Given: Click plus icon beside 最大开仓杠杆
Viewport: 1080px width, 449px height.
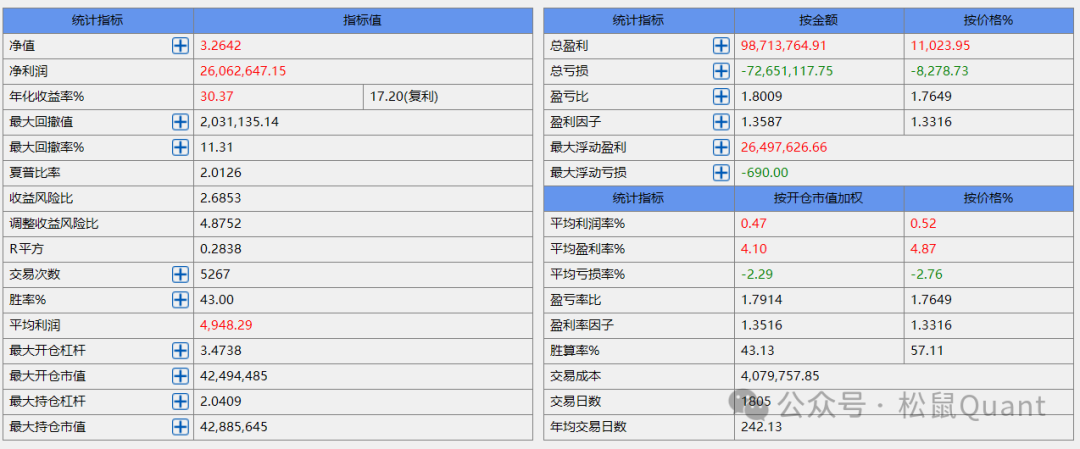Looking at the screenshot, I should pyautogui.click(x=180, y=350).
